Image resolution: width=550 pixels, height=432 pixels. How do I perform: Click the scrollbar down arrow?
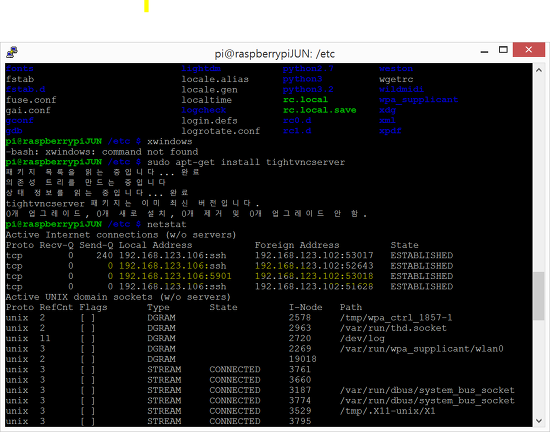539,420
